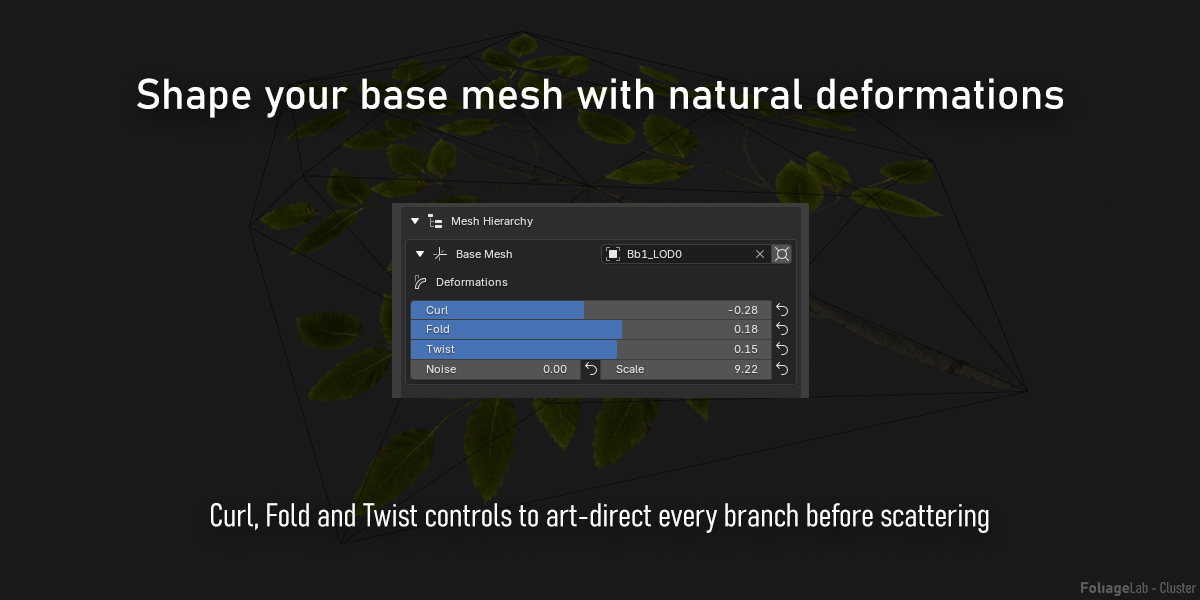The height and width of the screenshot is (600, 1200).
Task: Reset the Noise value
Action: click(x=591, y=369)
